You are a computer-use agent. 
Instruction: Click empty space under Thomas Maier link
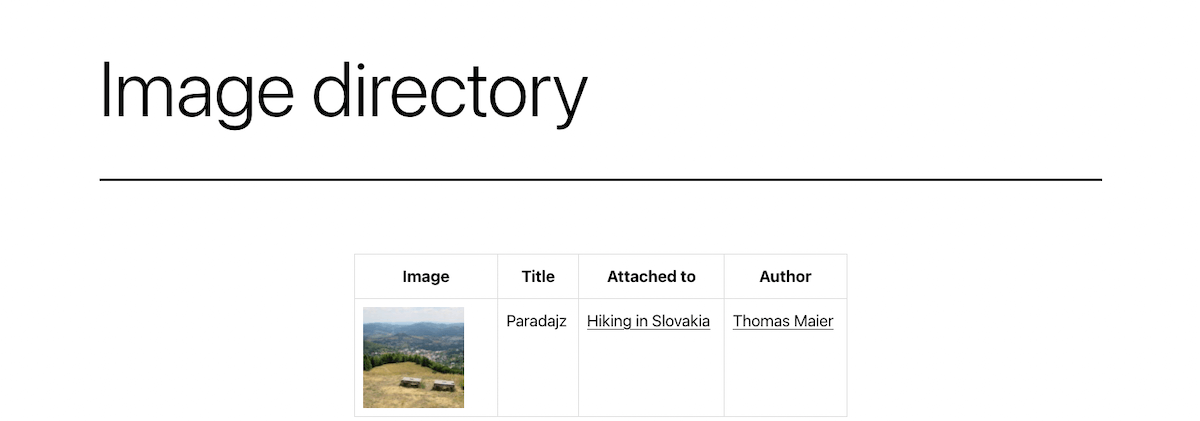click(785, 375)
